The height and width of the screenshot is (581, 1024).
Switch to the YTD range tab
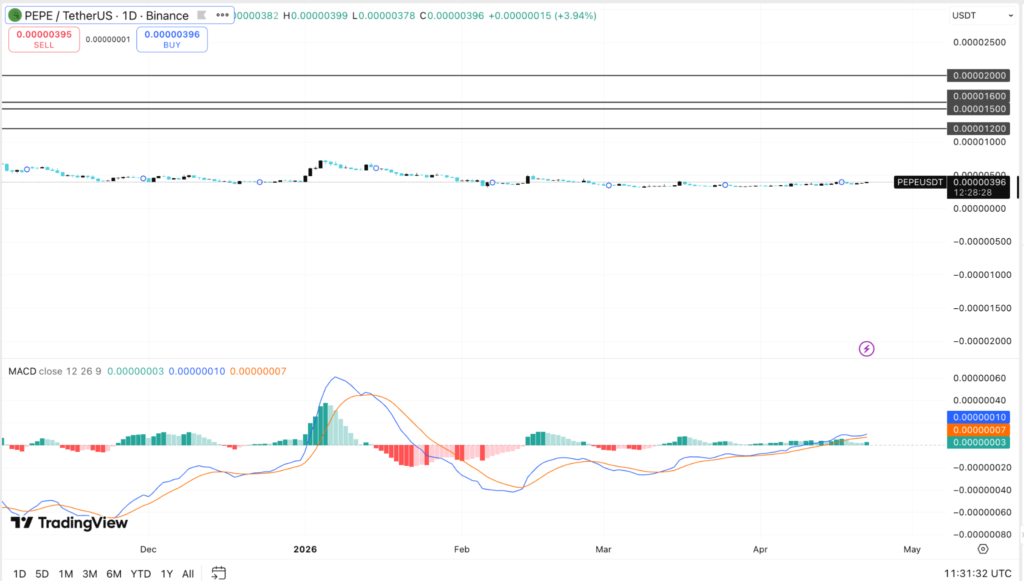click(140, 574)
